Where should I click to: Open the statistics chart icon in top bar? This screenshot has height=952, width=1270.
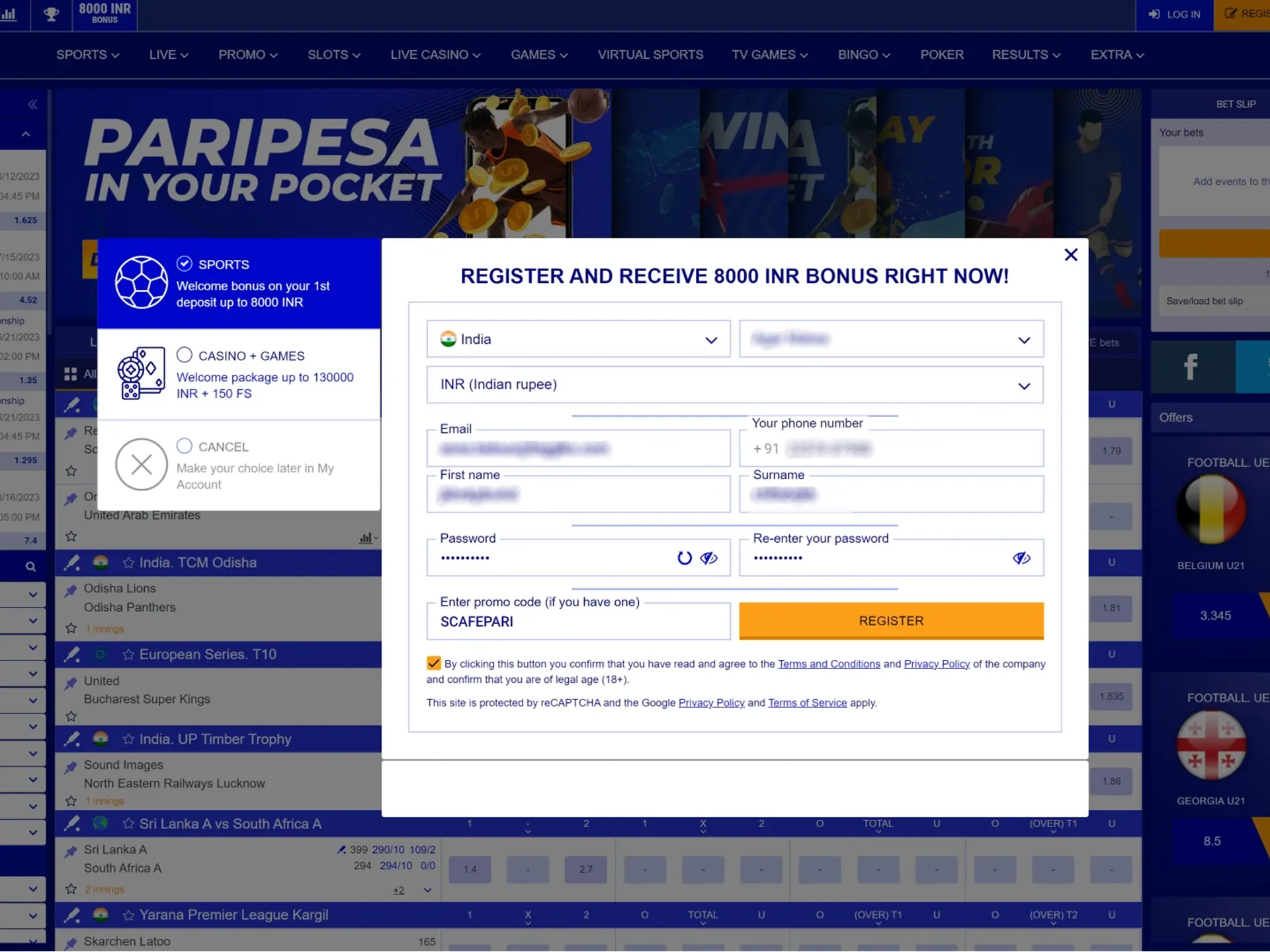coord(9,14)
